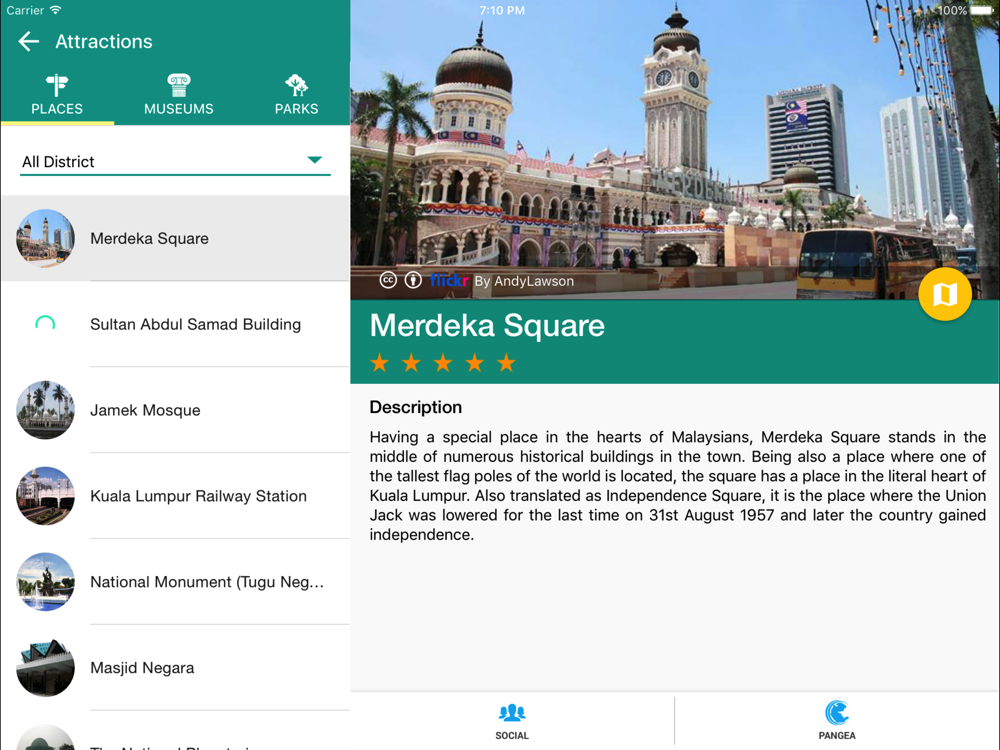Click the first rating star
The image size is (1000, 750).
coord(379,363)
